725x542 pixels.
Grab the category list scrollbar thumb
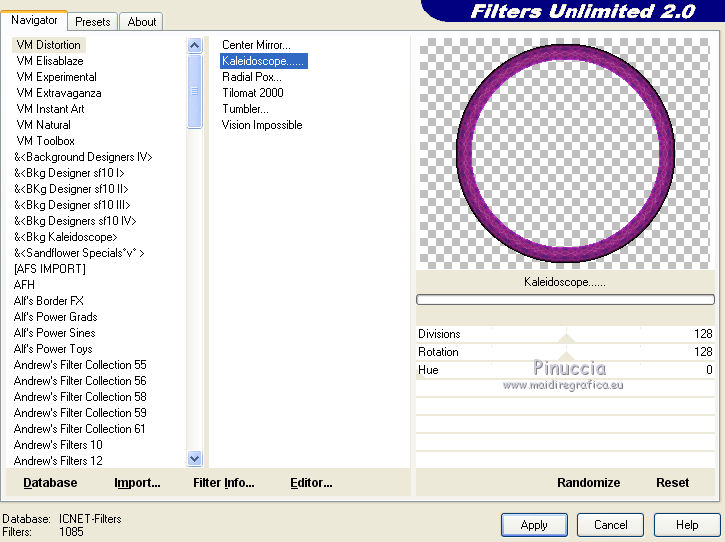point(195,91)
